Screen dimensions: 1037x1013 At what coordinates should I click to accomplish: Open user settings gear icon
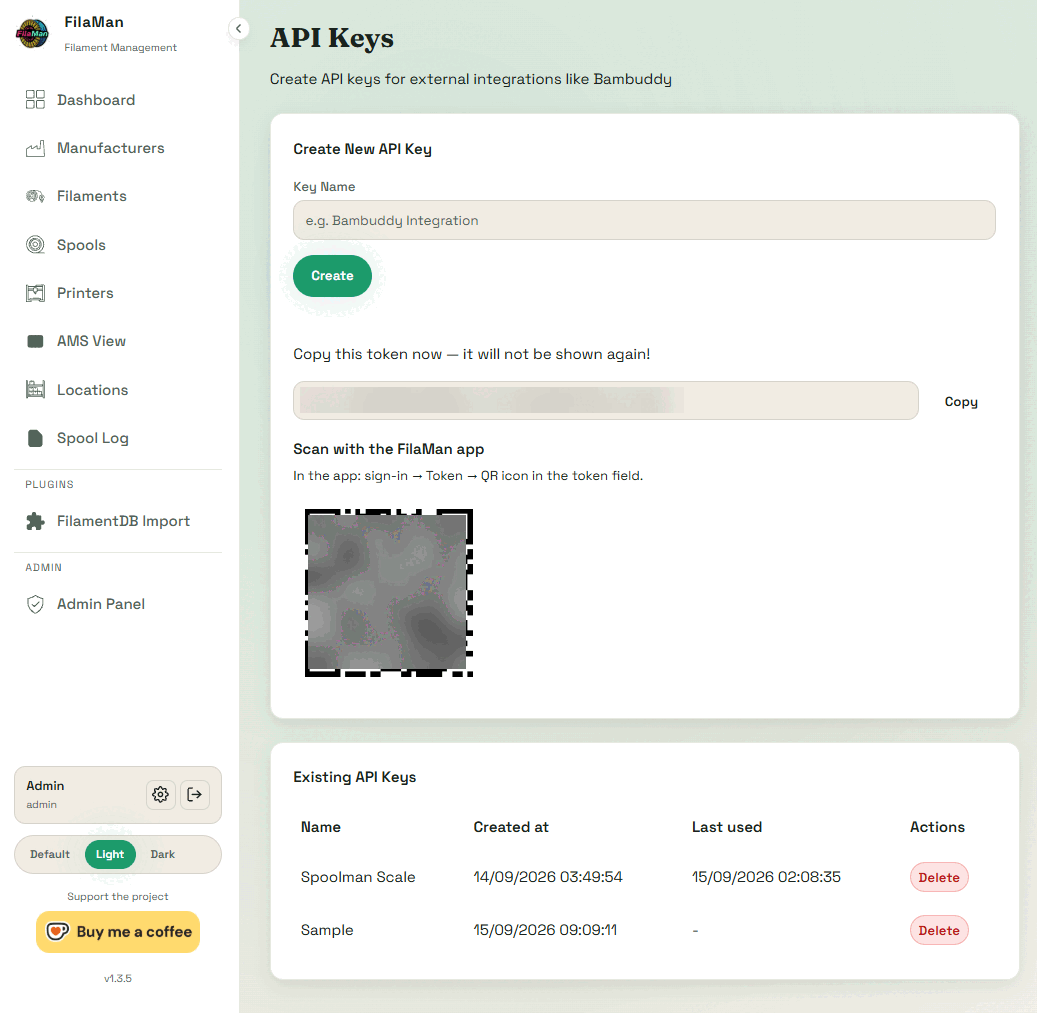tap(160, 794)
